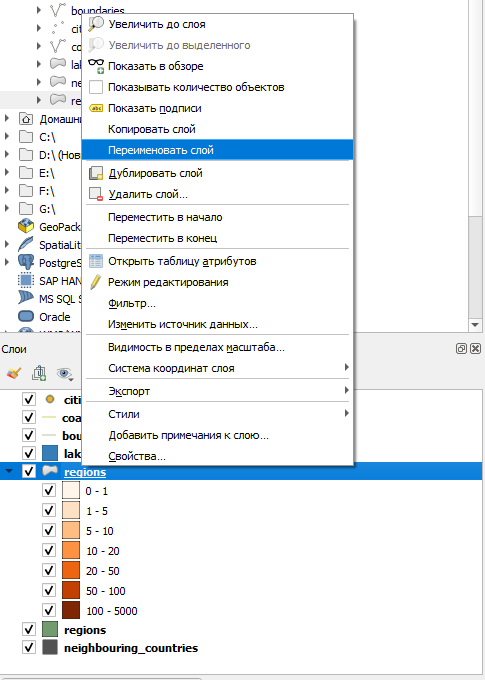Image resolution: width=485 pixels, height=680 pixels.
Task: Uncheck visibility of neighbouring_countries layer
Action: (29, 648)
